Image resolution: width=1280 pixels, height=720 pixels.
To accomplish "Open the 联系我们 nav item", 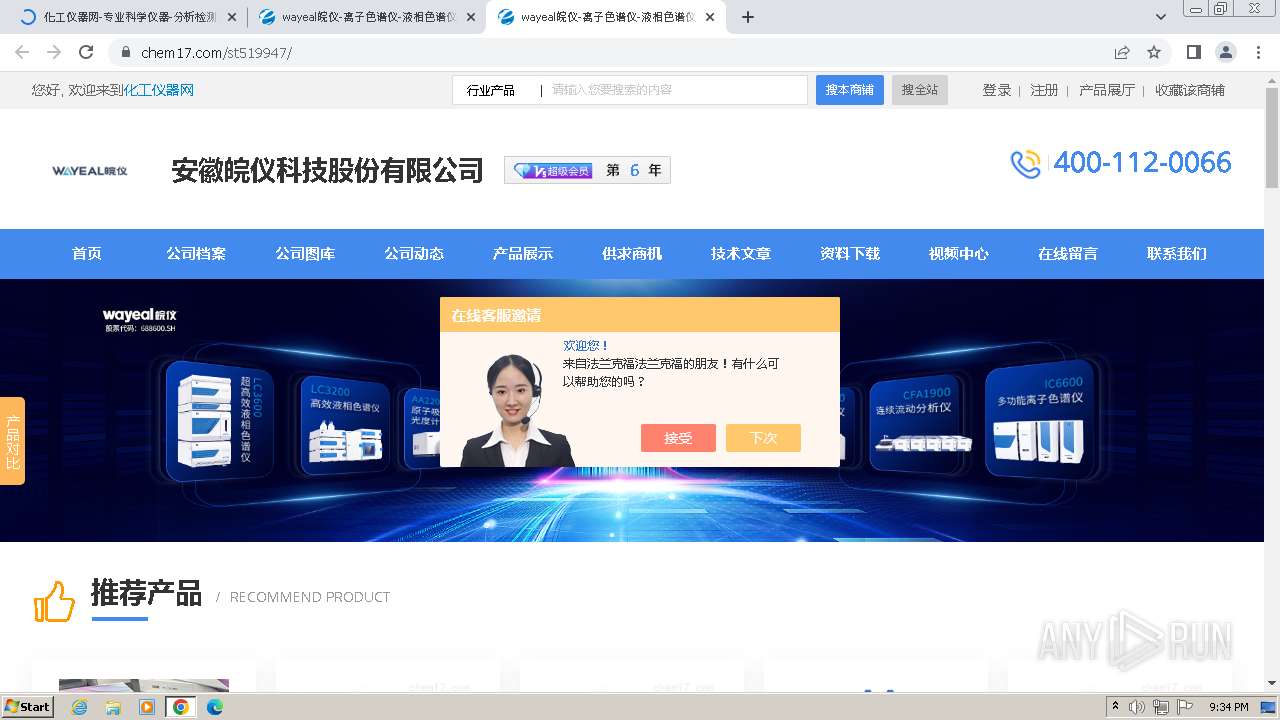I will pos(1177,254).
